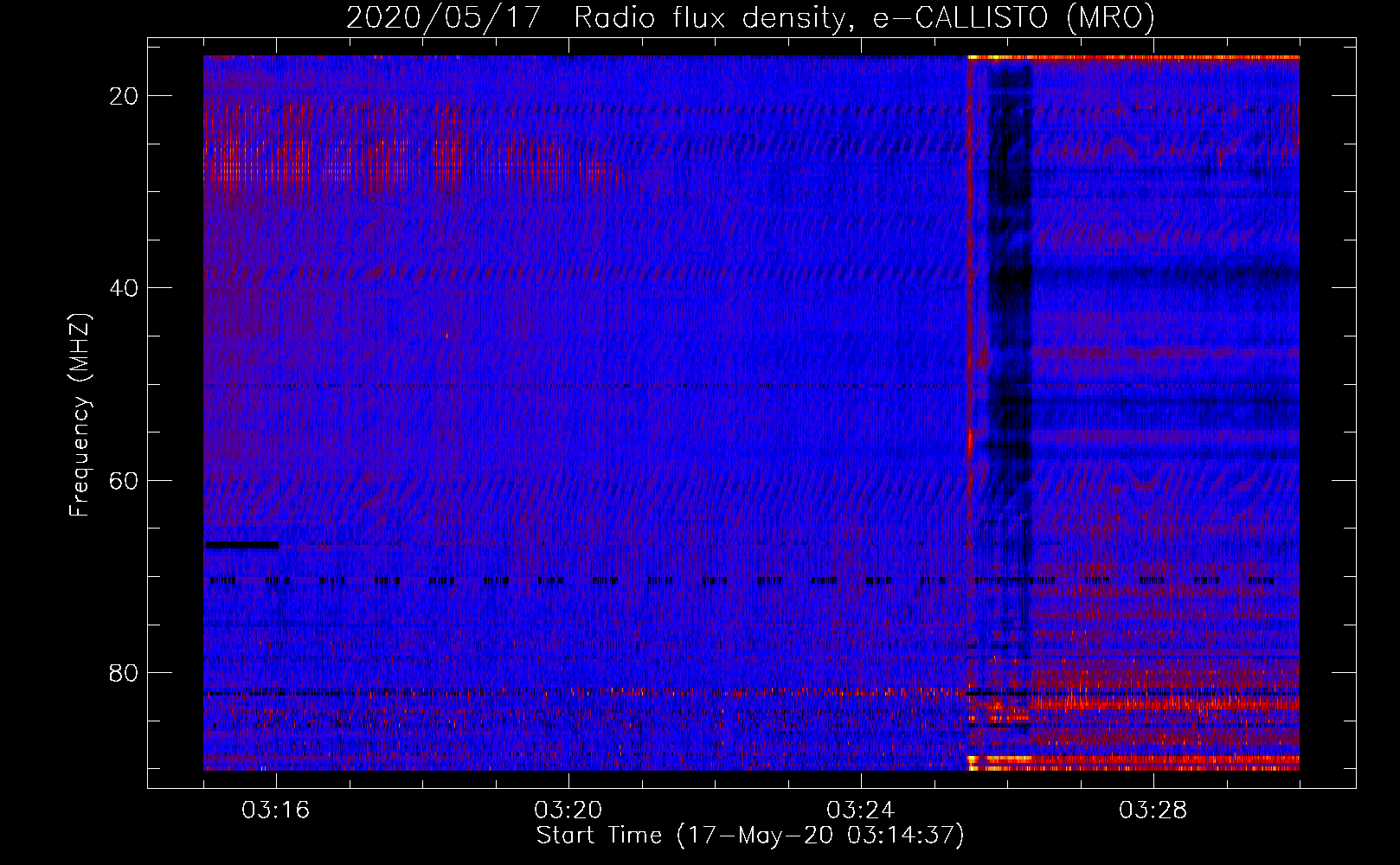Click the black horizontal bar near 67 MHz
This screenshot has height=865, width=1400.
241,545
